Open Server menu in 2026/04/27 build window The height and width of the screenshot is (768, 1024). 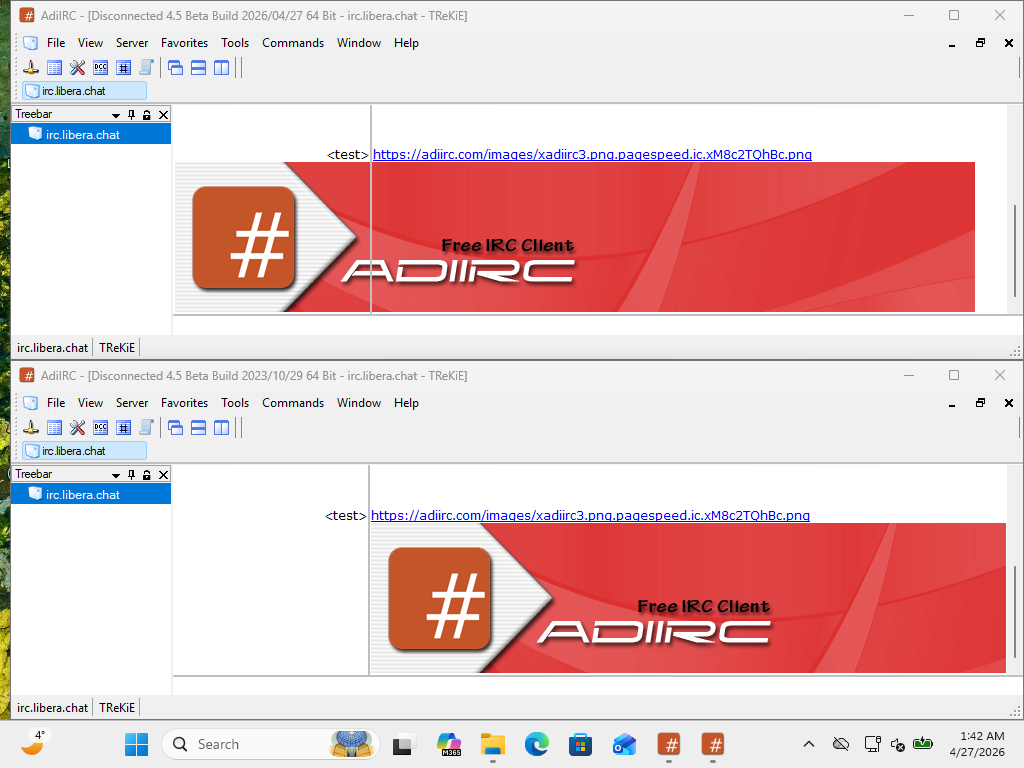132,43
